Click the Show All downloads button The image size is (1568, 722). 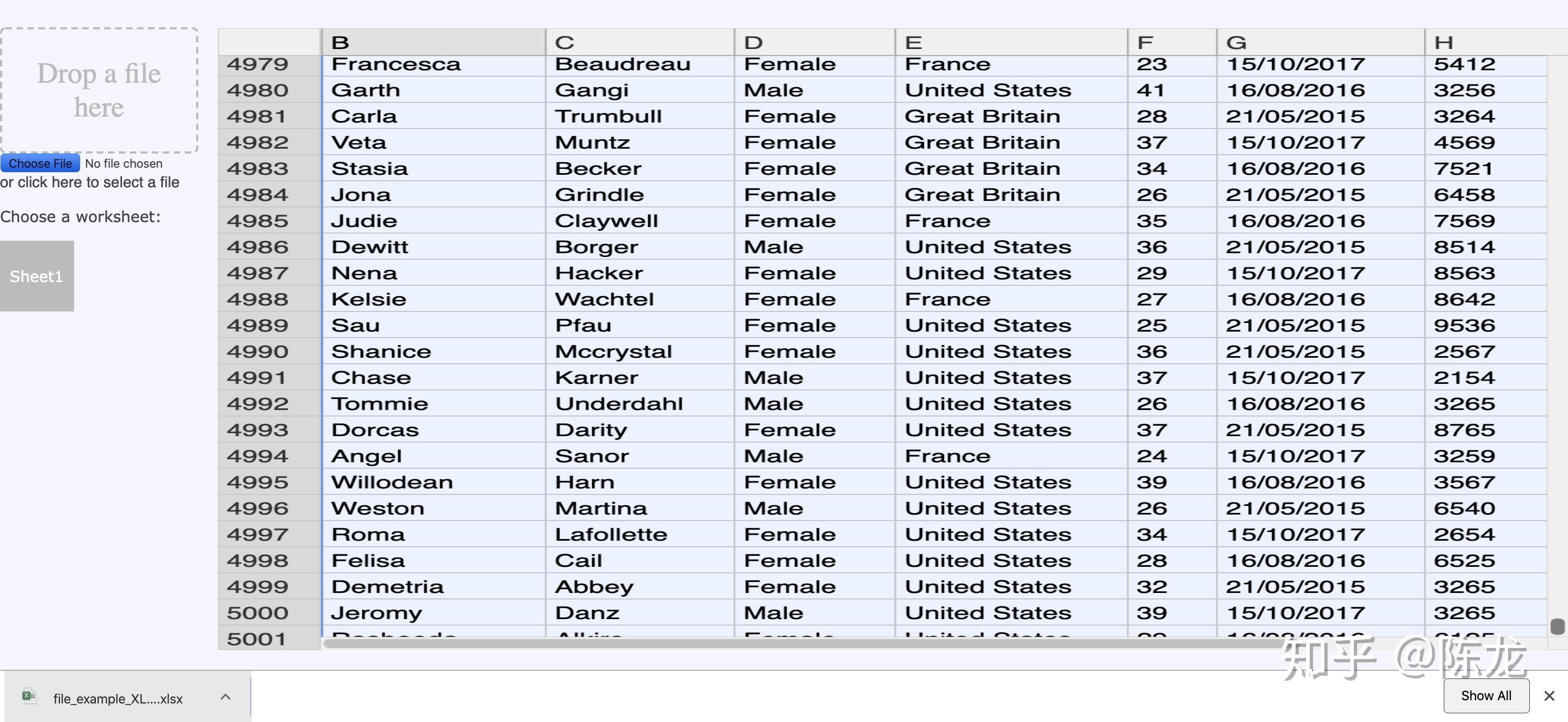(1485, 696)
